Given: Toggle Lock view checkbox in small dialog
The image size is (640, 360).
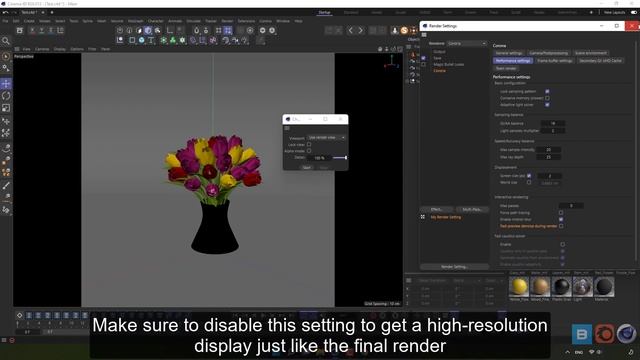Looking at the screenshot, I should pos(309,144).
